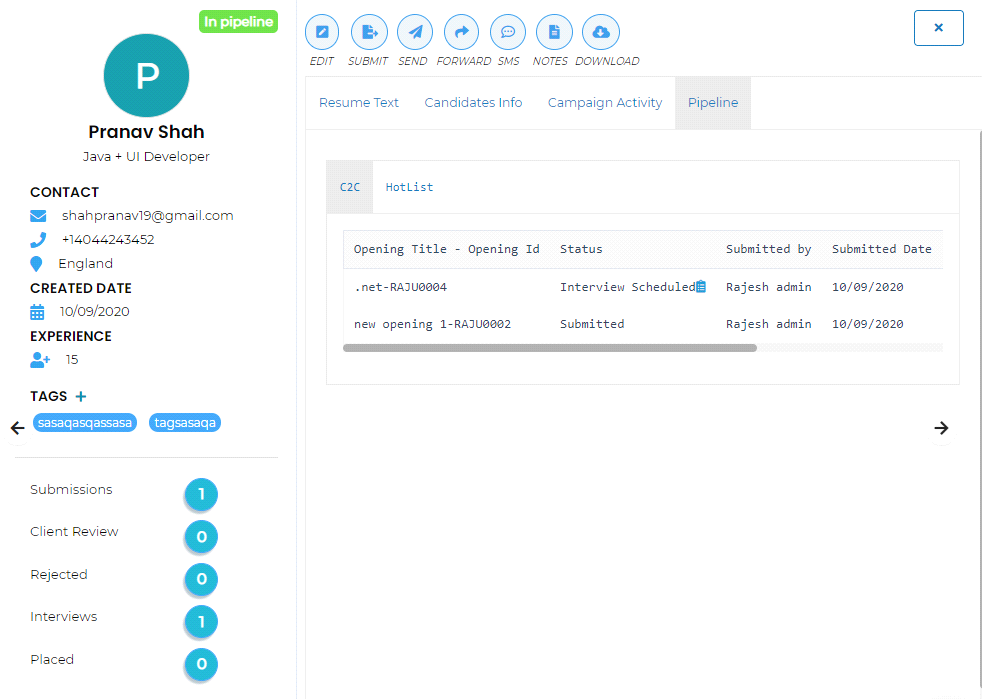Screen dimensions: 982x699
Task: Click the interview details clipboard icon
Action: [x=701, y=287]
